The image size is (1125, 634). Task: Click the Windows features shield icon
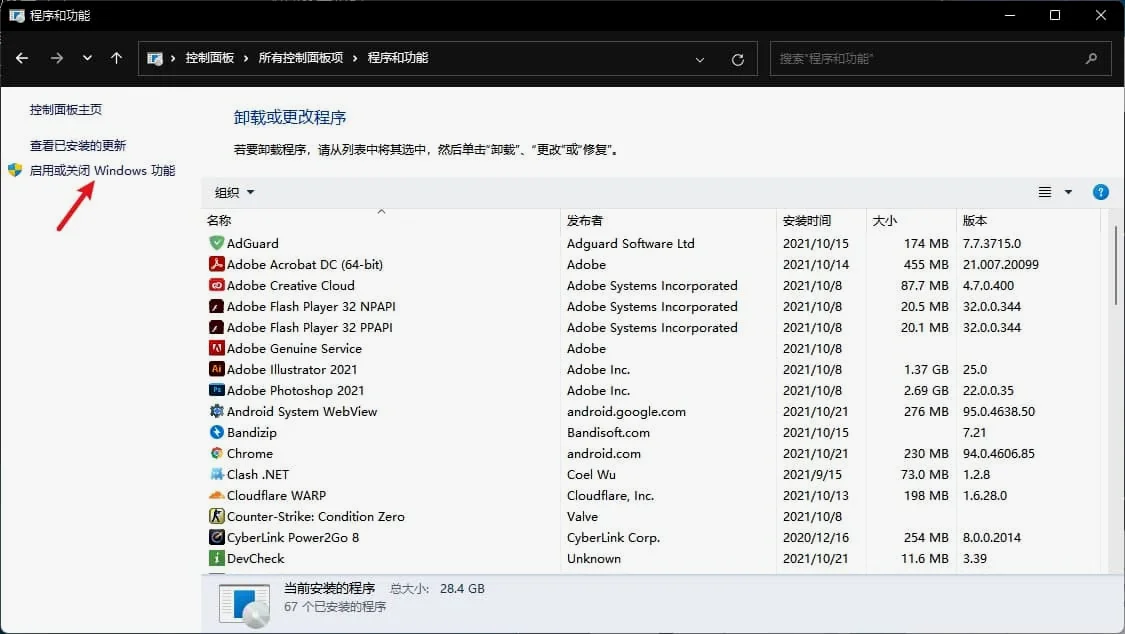(x=15, y=171)
